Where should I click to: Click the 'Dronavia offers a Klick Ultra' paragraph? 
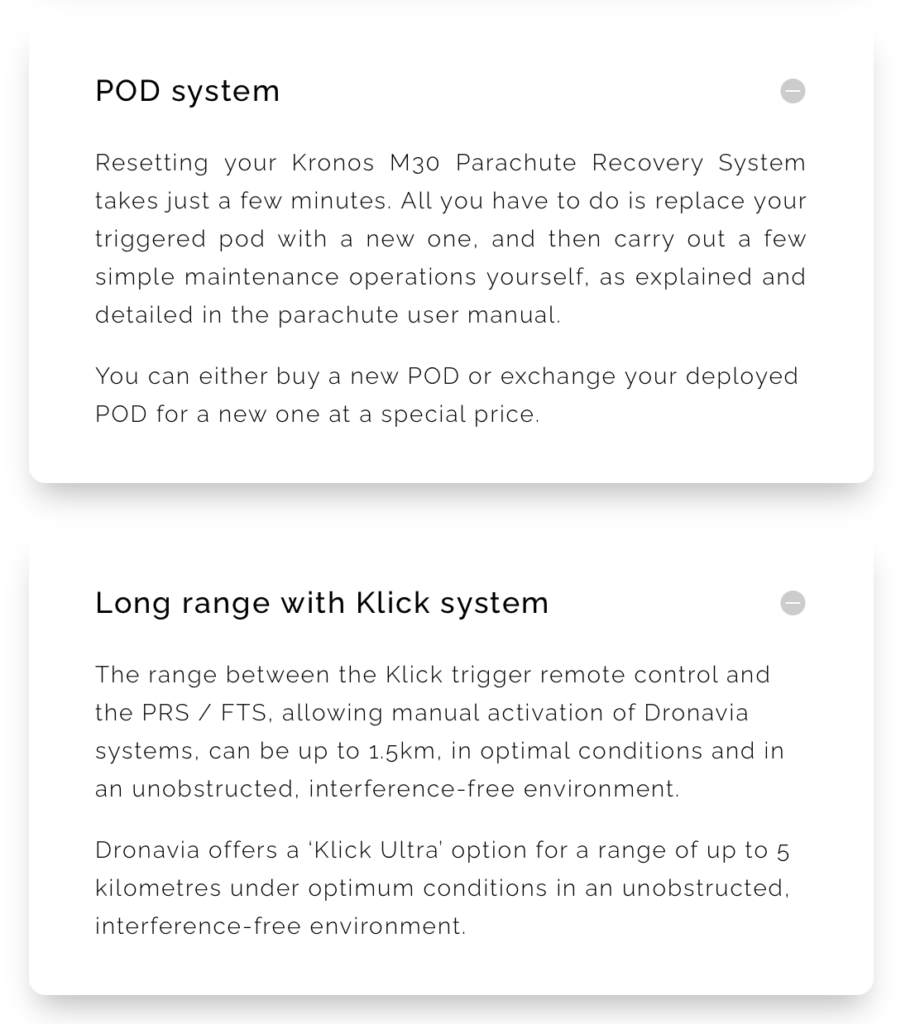tap(443, 888)
